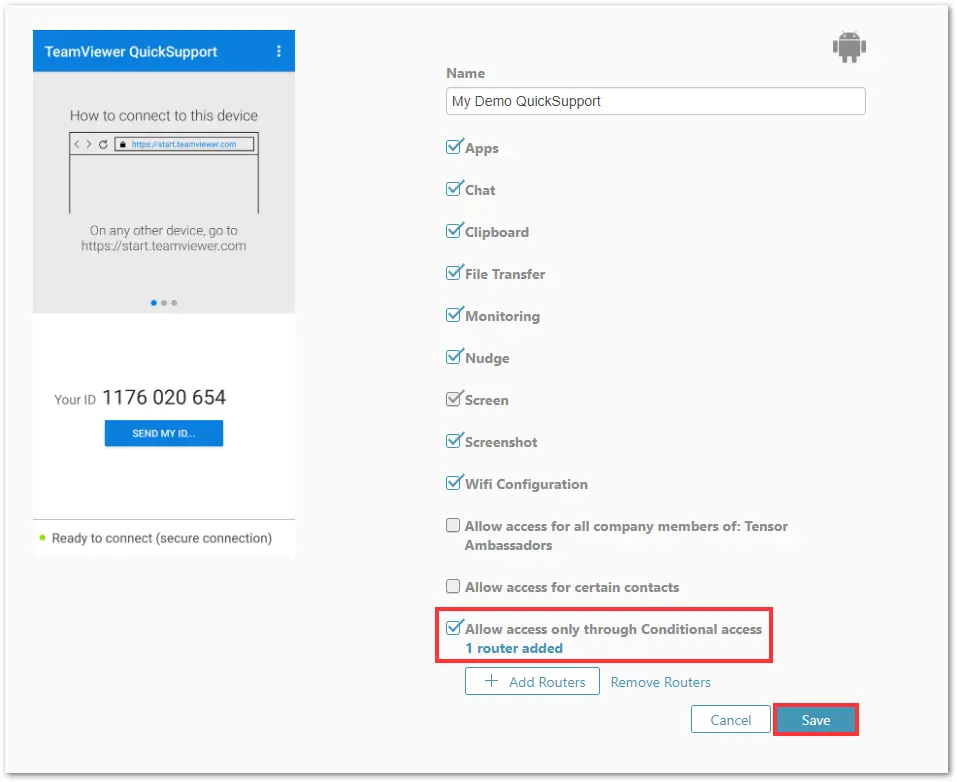This screenshot has width=957, height=782.
Task: Click the Android robot icon
Action: pos(849,46)
